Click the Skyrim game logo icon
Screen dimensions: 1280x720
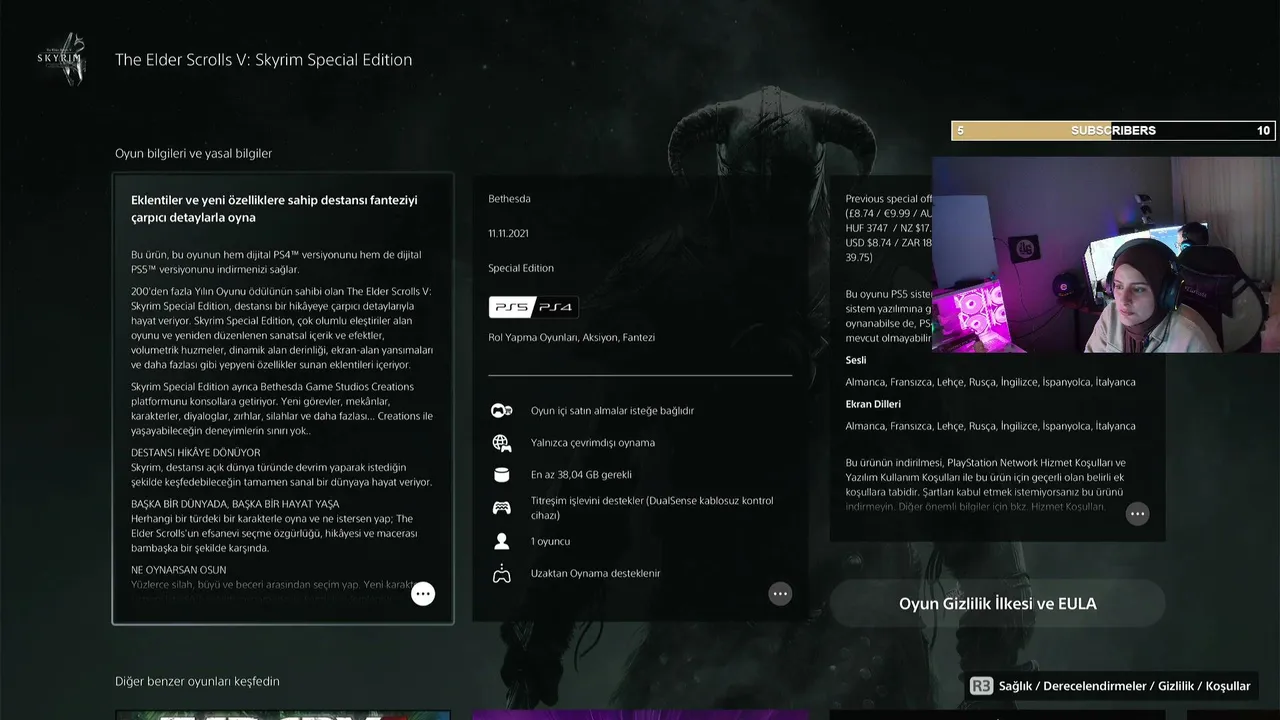[x=61, y=59]
